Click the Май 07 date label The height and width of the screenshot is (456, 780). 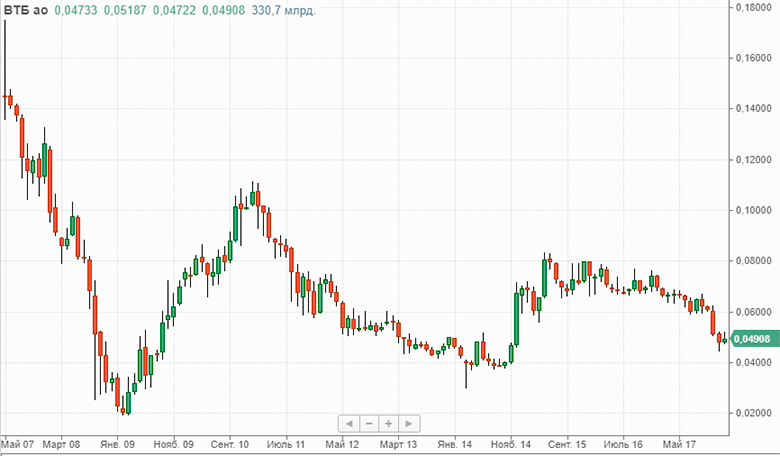click(x=17, y=444)
